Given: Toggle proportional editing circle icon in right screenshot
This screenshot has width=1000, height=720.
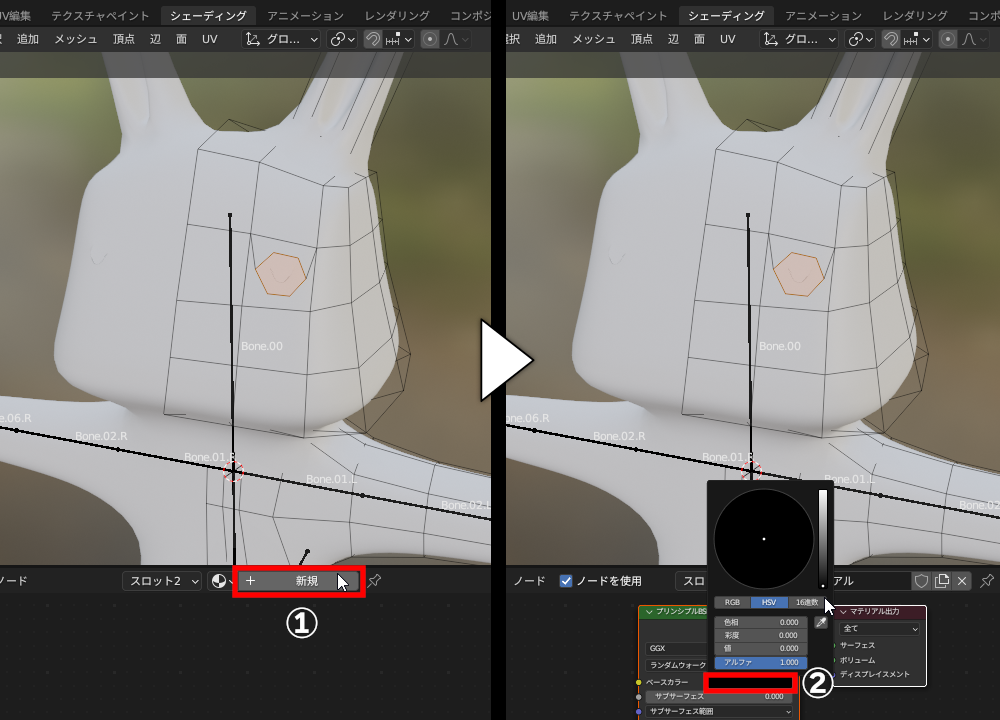Looking at the screenshot, I should [948, 40].
